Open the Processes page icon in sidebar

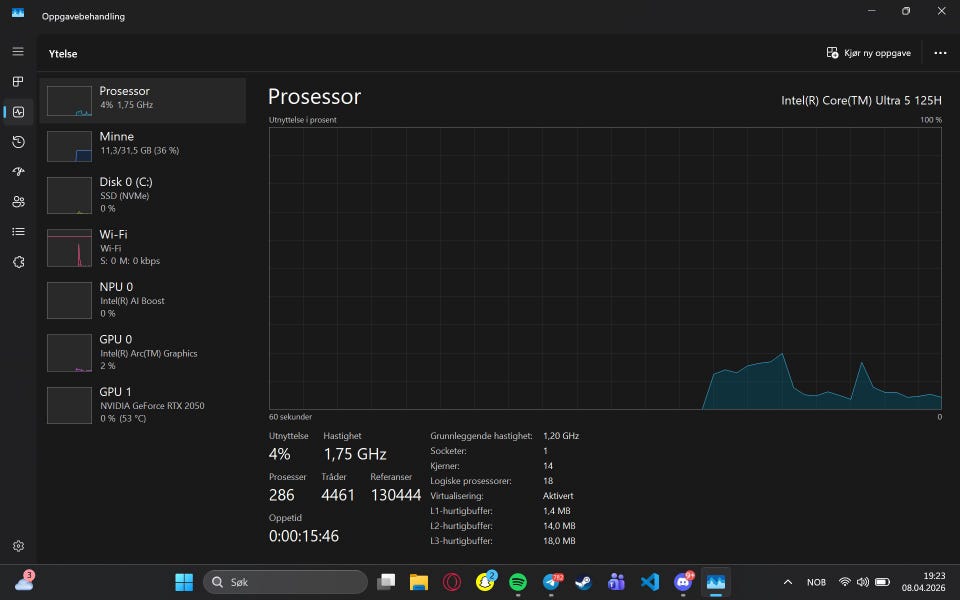tap(18, 81)
